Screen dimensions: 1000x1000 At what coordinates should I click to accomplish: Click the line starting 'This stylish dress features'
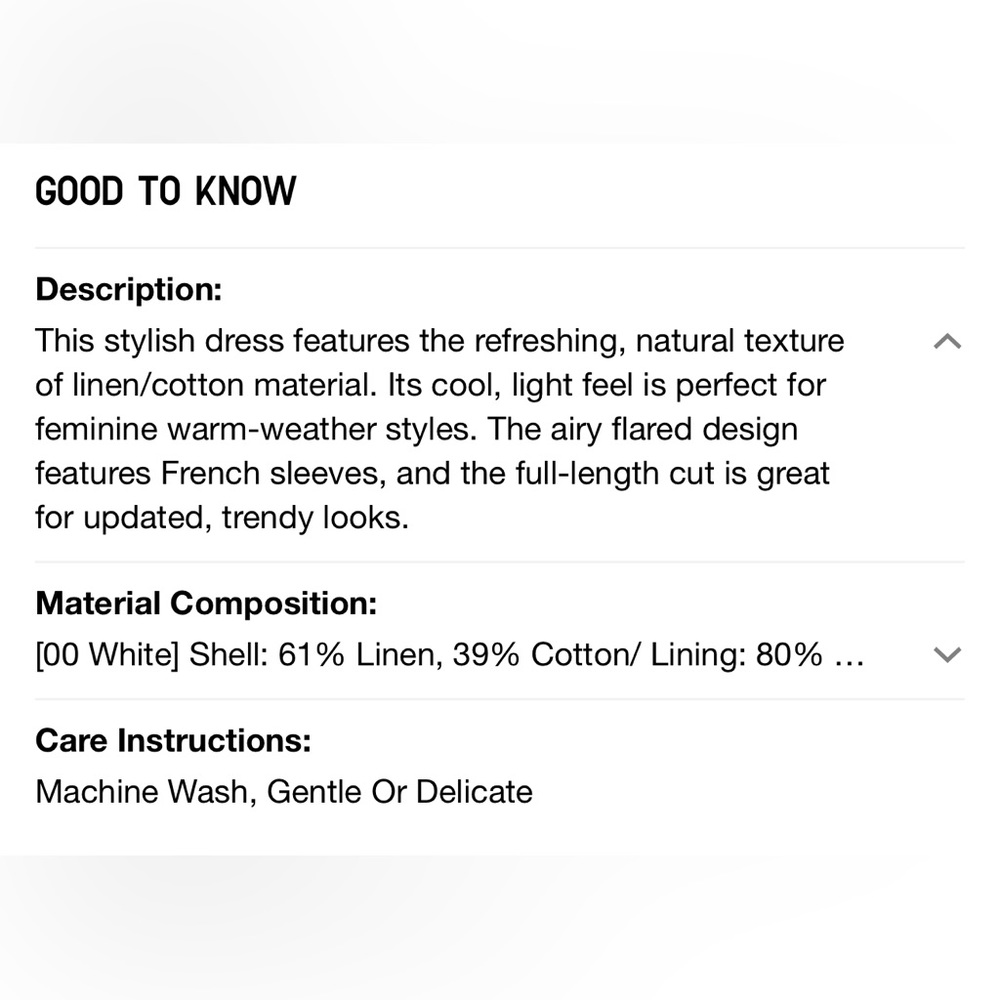coord(439,341)
